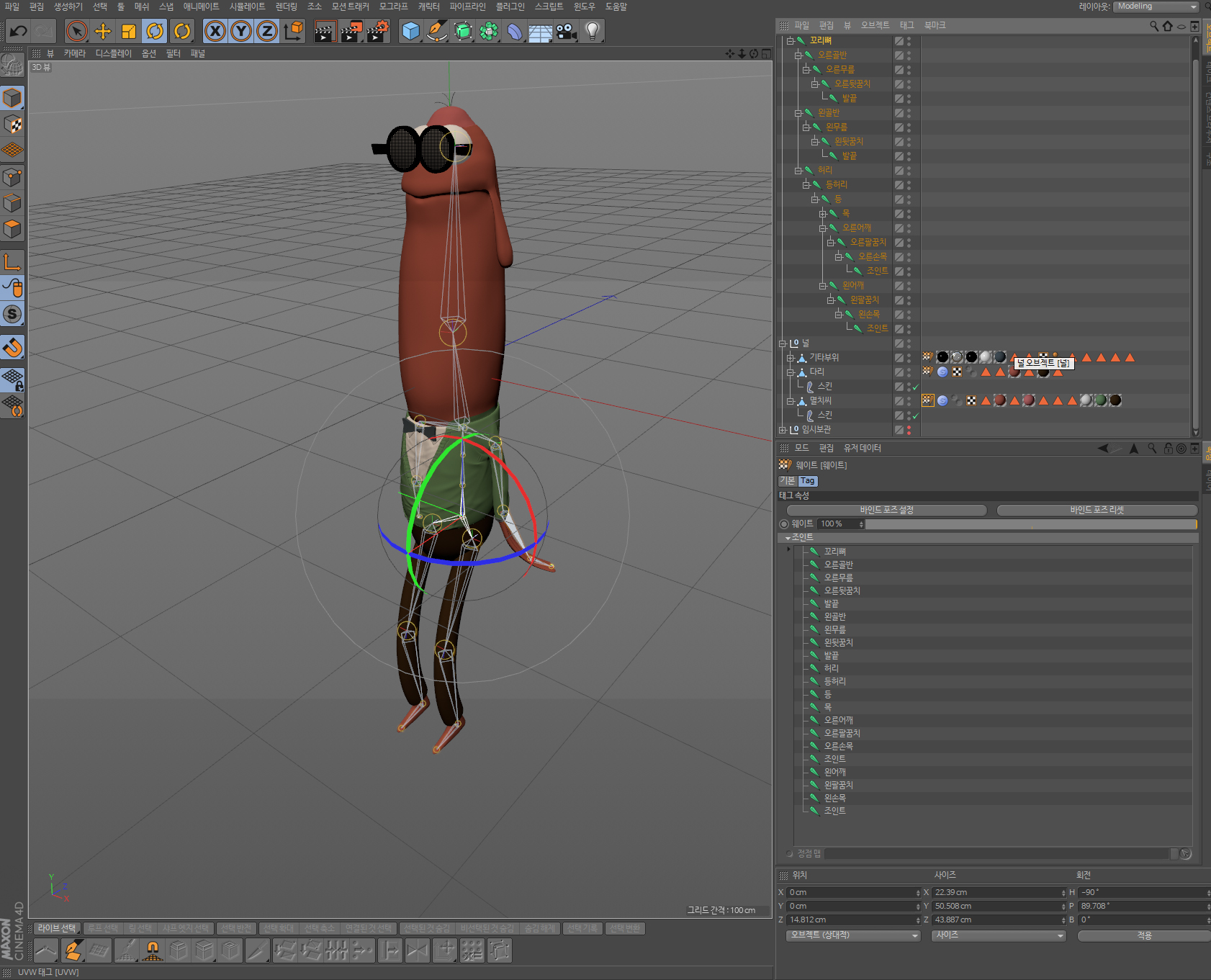Click the Make Editable icon in left sidebar
1211x980 pixels.
[x=12, y=65]
